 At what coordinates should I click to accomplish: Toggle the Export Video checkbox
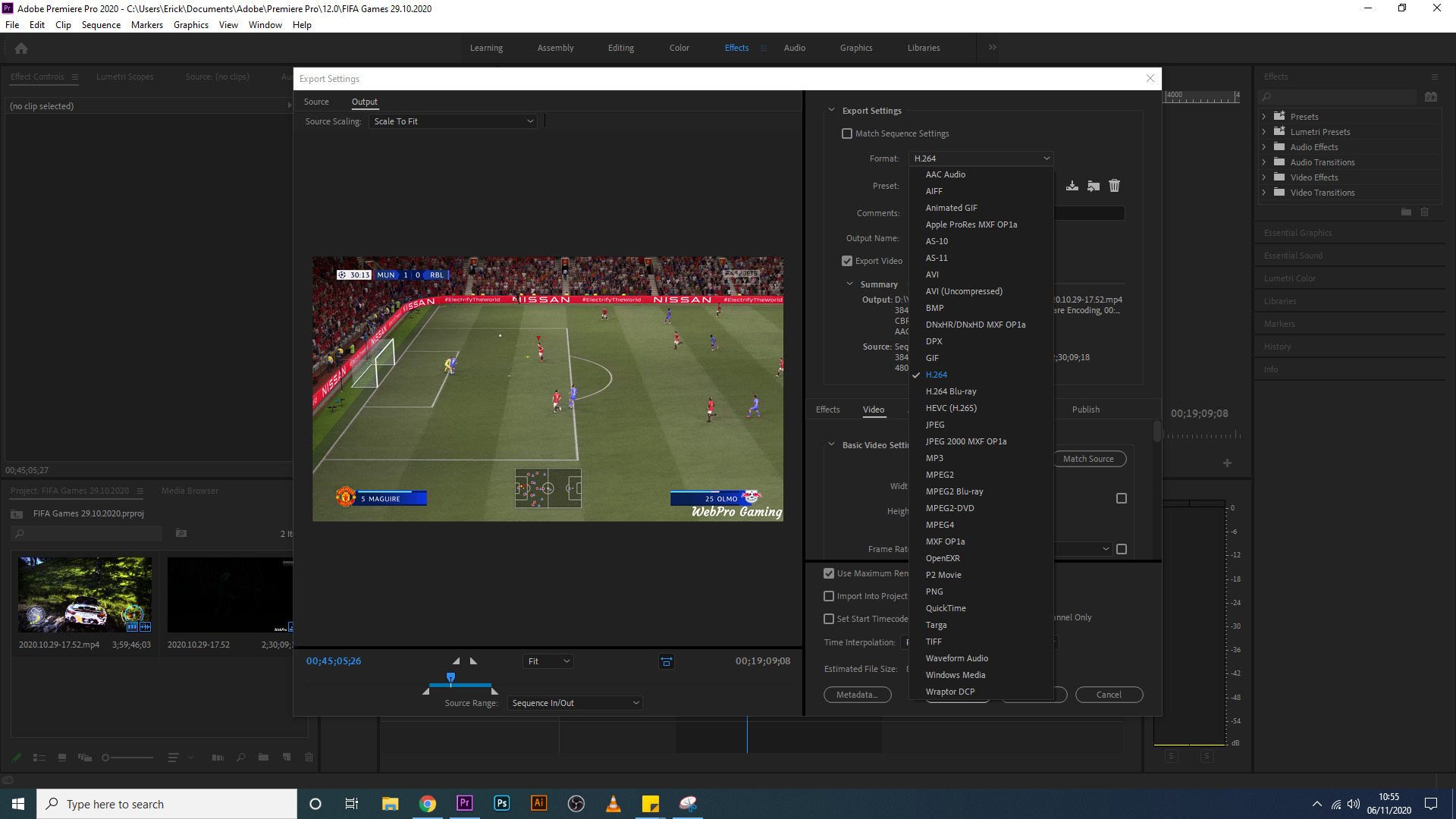click(x=847, y=261)
